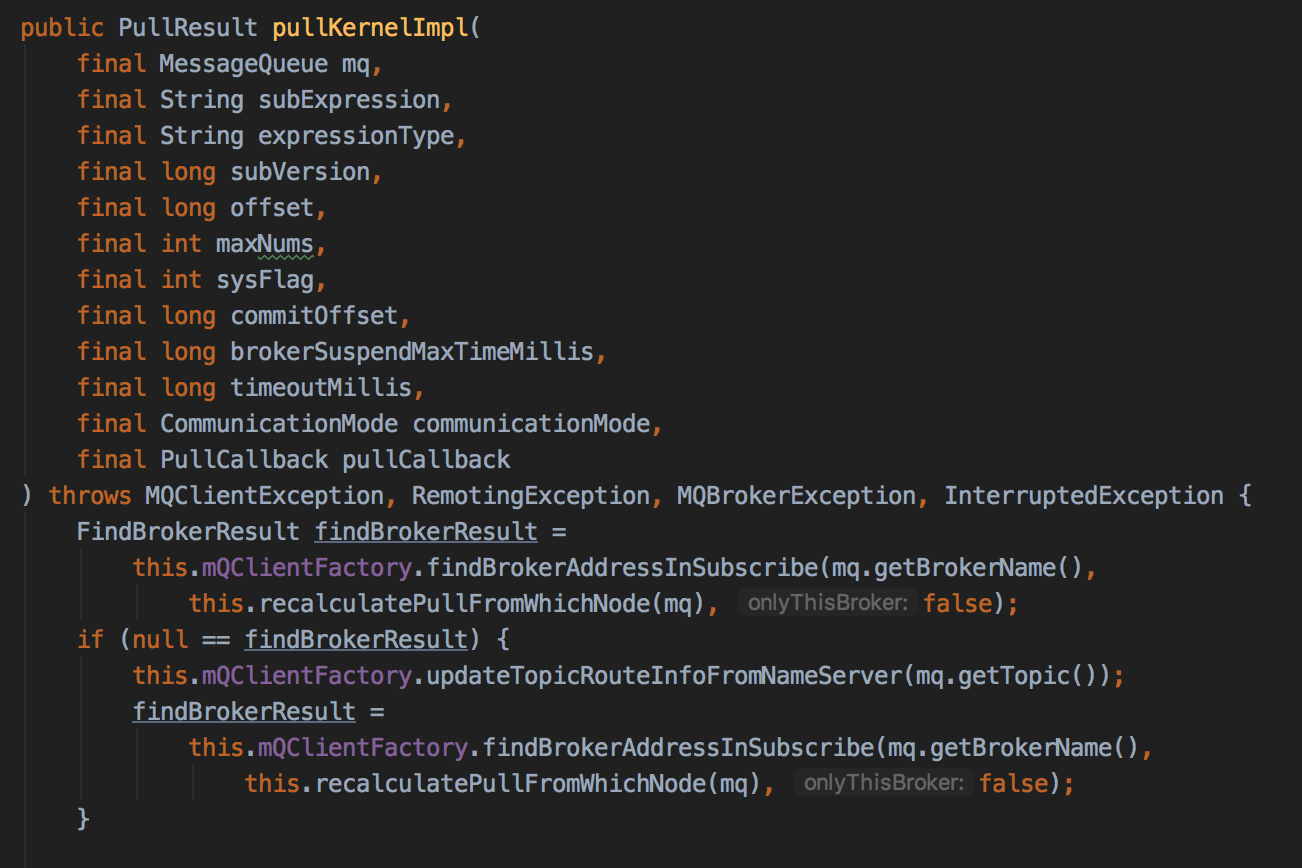Screen dimensions: 1302x868
Task: Click the timeoutMillis parameter
Action: point(321,388)
